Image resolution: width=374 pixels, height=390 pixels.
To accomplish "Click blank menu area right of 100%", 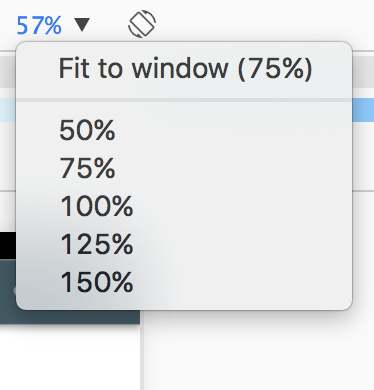I will (x=242, y=206).
